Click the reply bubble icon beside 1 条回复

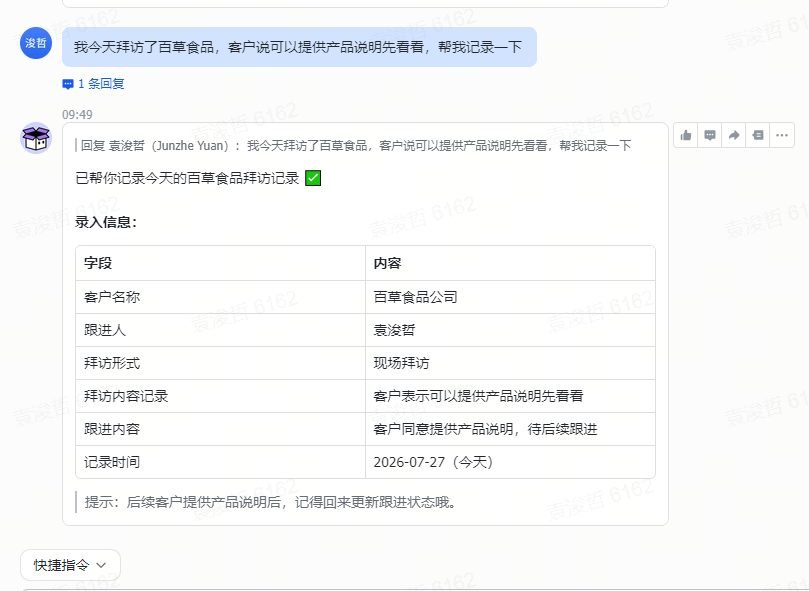(68, 84)
